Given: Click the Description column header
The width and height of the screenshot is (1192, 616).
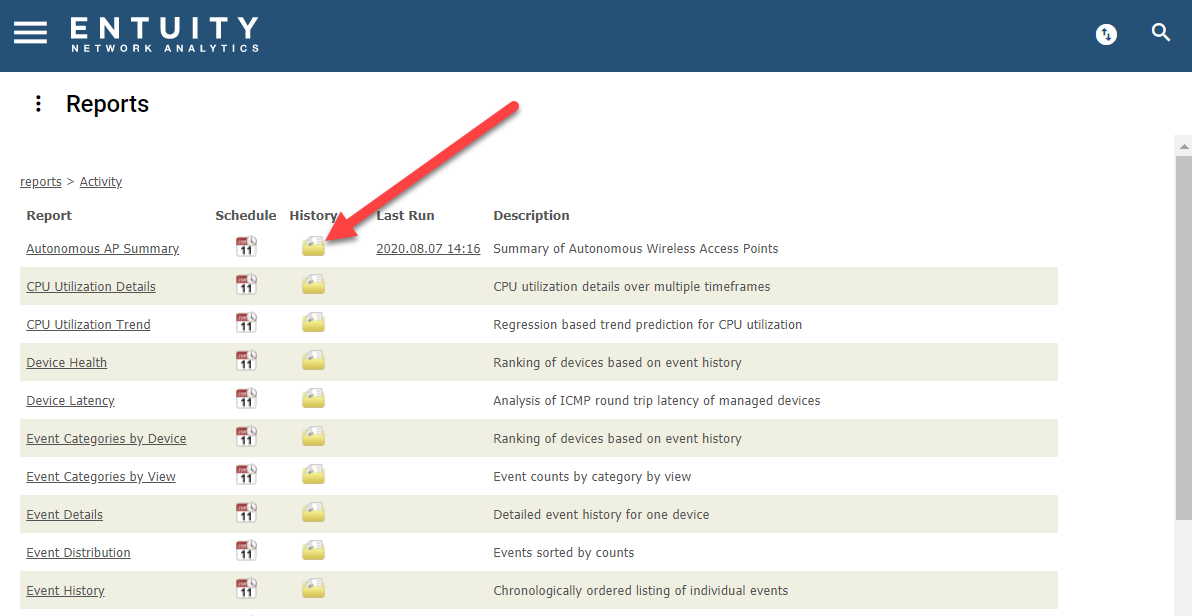Looking at the screenshot, I should click(x=531, y=216).
